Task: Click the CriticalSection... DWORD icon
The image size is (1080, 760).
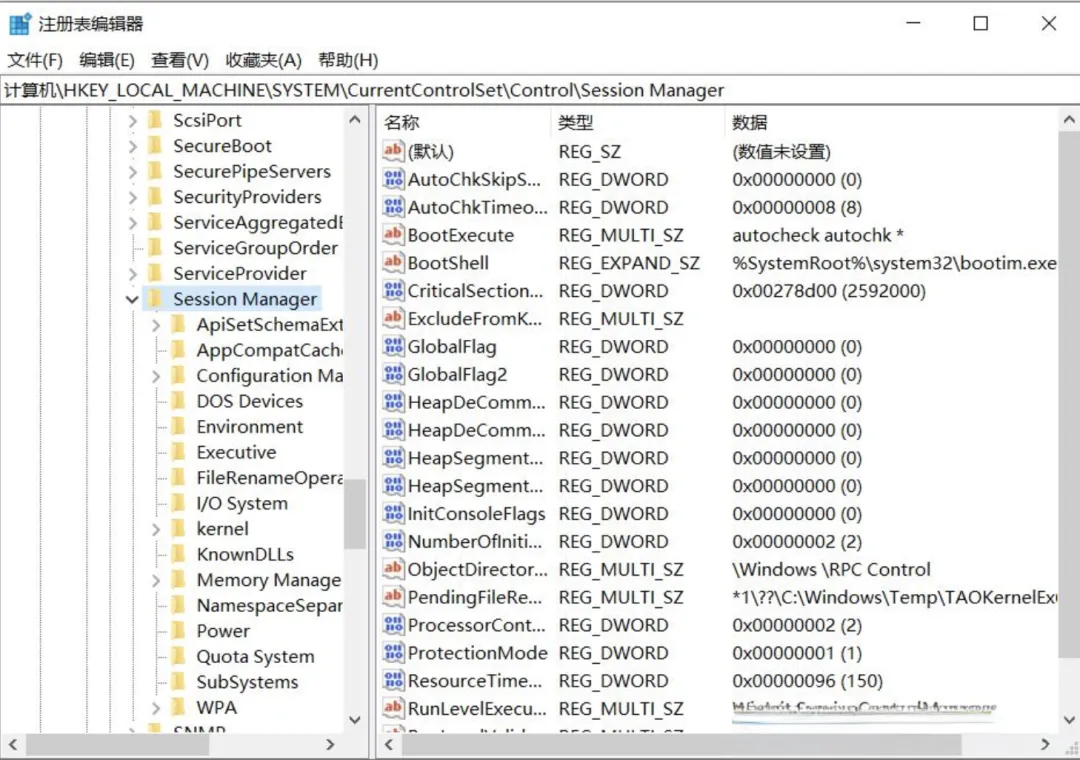Action: click(393, 291)
